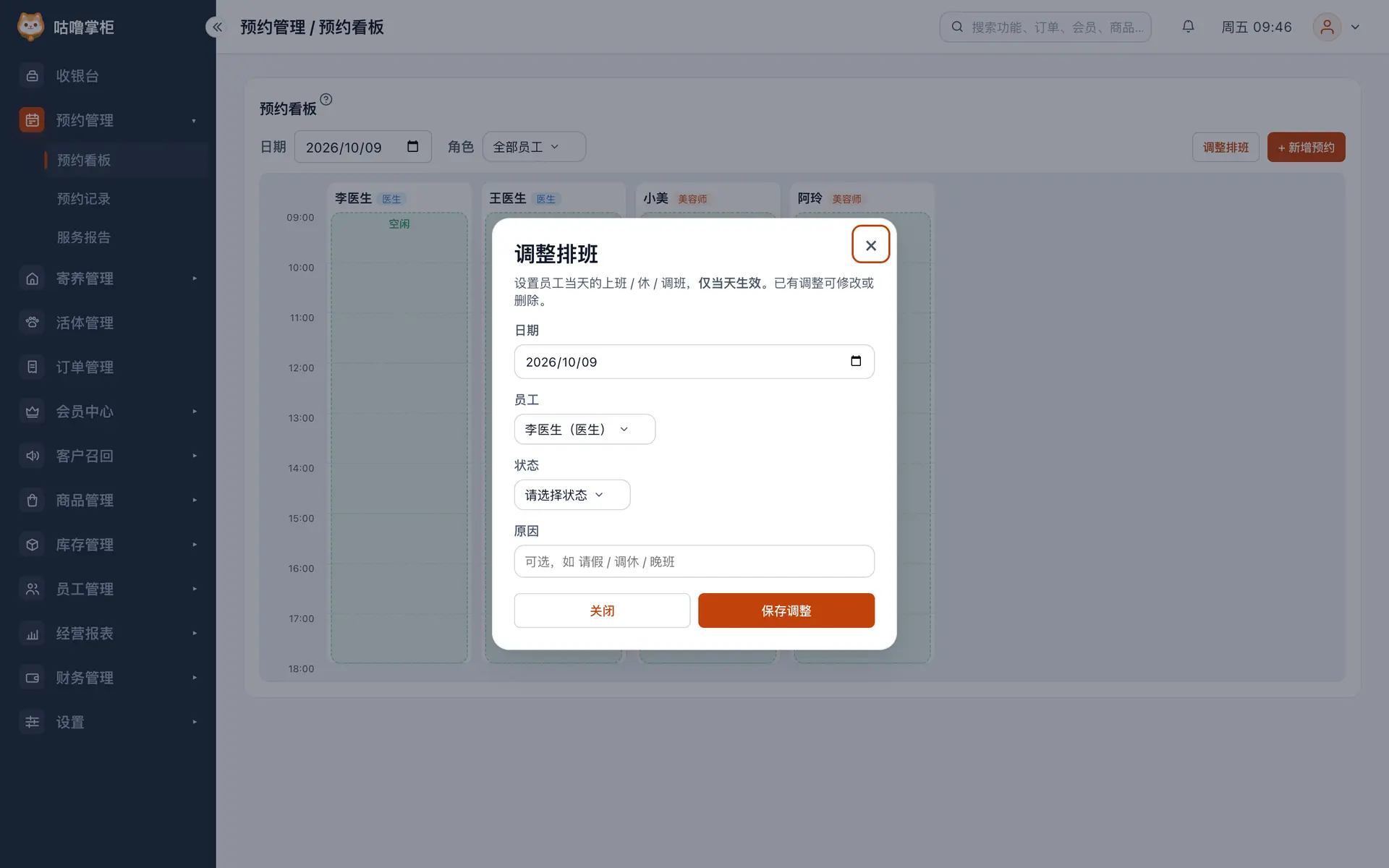This screenshot has width=1389, height=868.
Task: Expand 设置 sidebar menu
Action: pyautogui.click(x=108, y=722)
